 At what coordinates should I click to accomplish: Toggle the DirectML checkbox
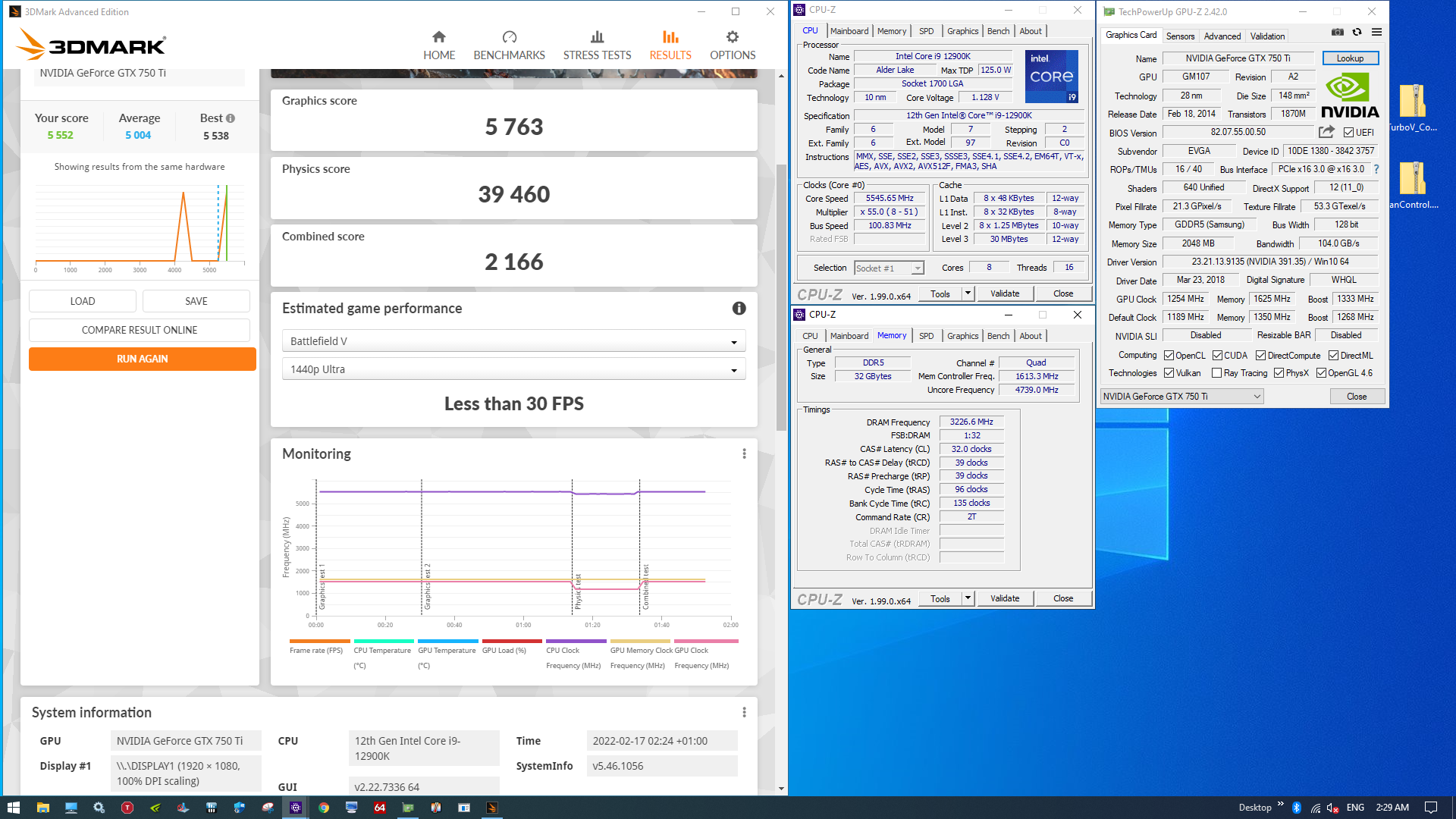point(1333,355)
